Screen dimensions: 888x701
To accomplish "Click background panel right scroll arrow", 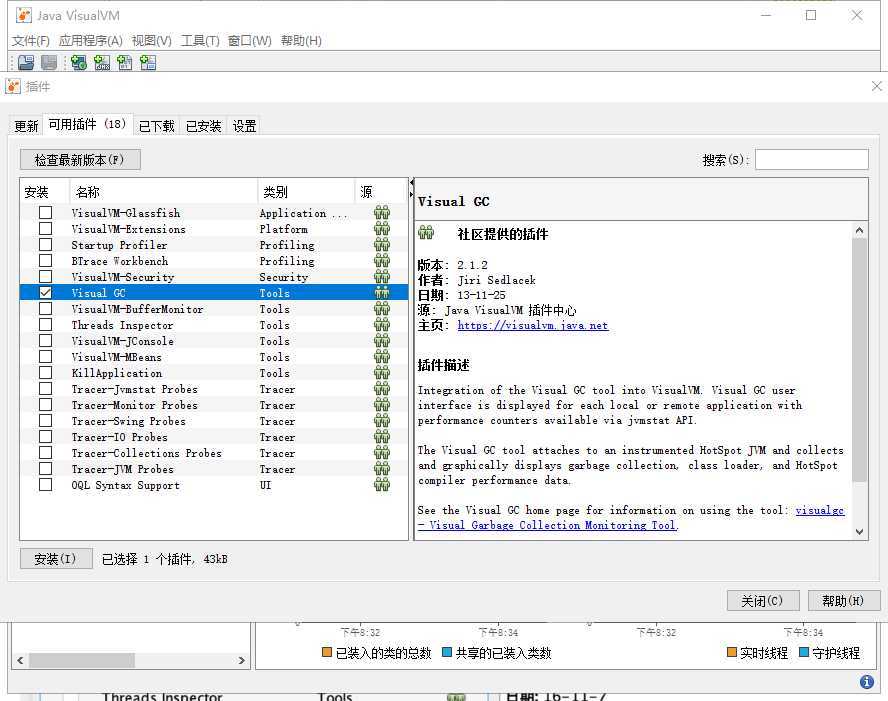I will [x=242, y=660].
